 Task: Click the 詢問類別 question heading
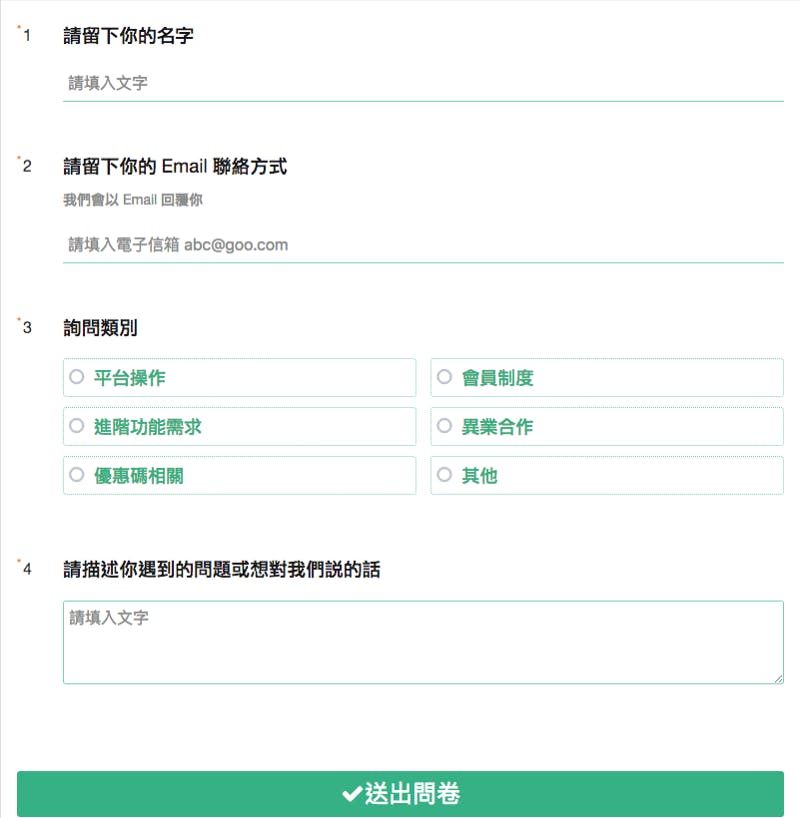pyautogui.click(x=100, y=327)
